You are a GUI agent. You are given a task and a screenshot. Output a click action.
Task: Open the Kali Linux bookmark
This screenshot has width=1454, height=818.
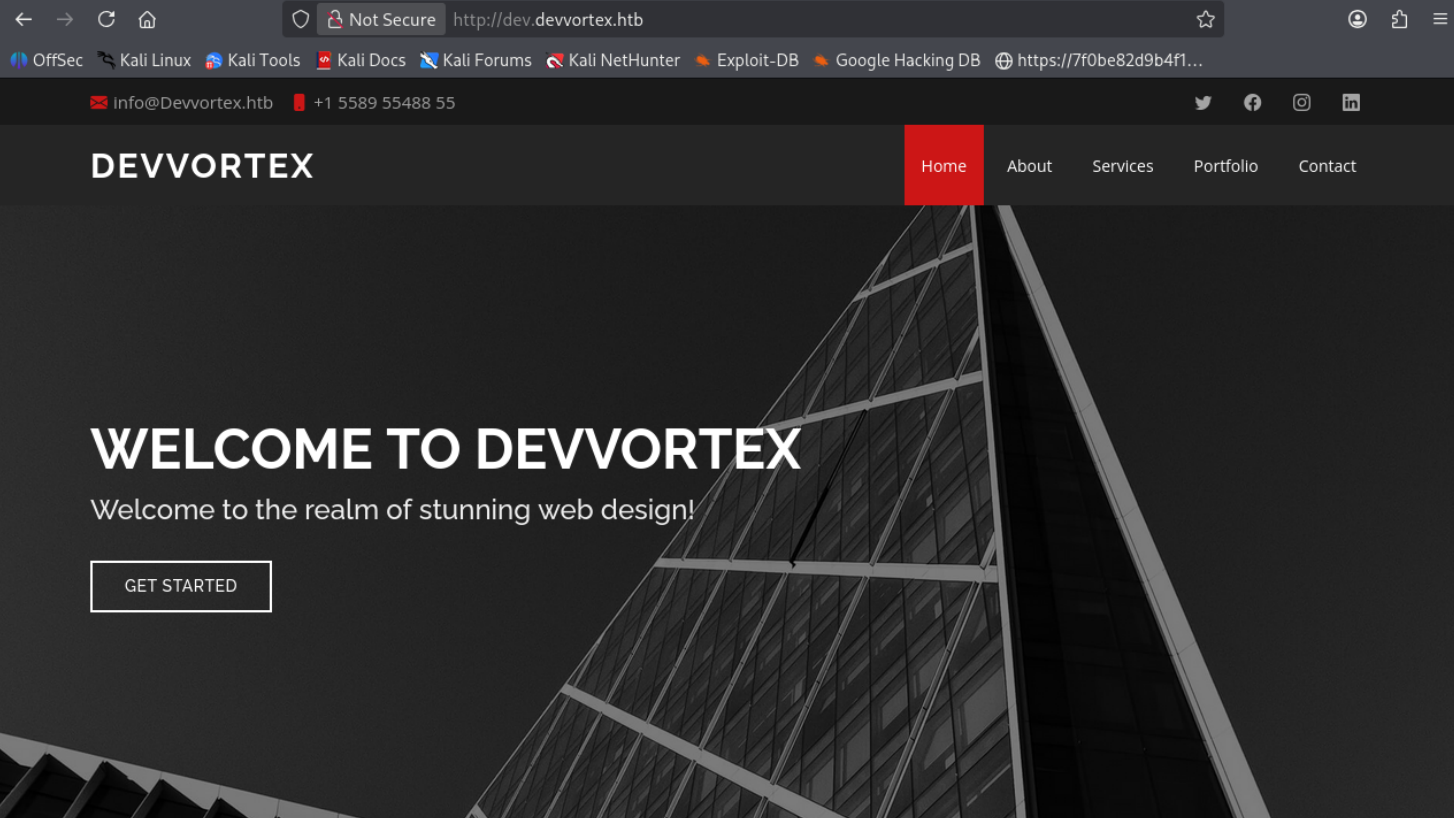(144, 60)
